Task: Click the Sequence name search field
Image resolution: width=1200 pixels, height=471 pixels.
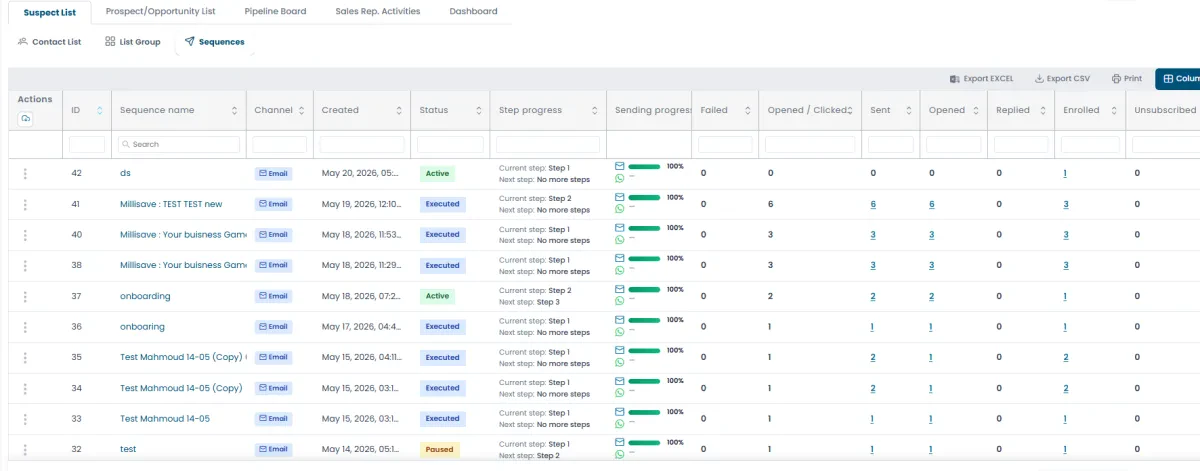Action: (x=179, y=144)
